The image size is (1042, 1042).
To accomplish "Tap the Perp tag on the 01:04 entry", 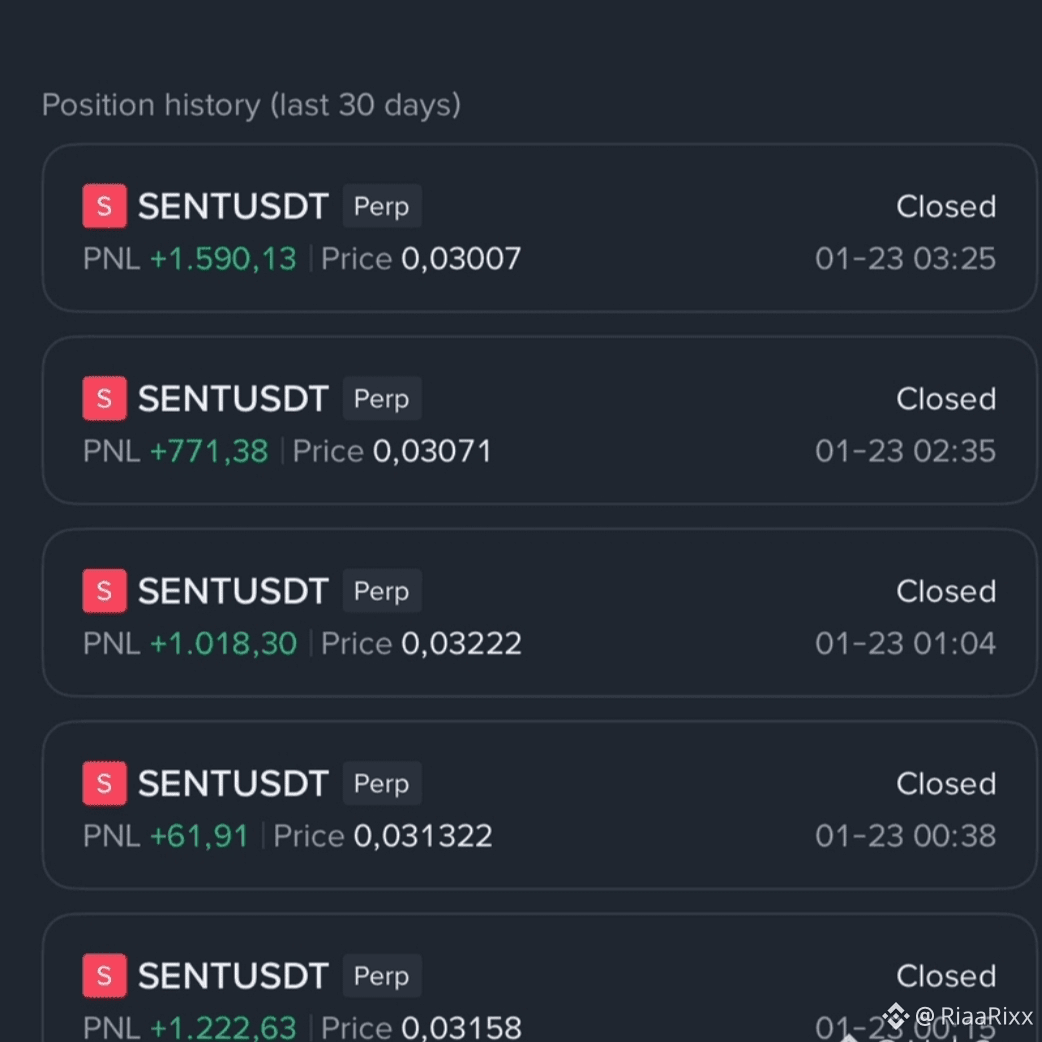I will pyautogui.click(x=382, y=591).
